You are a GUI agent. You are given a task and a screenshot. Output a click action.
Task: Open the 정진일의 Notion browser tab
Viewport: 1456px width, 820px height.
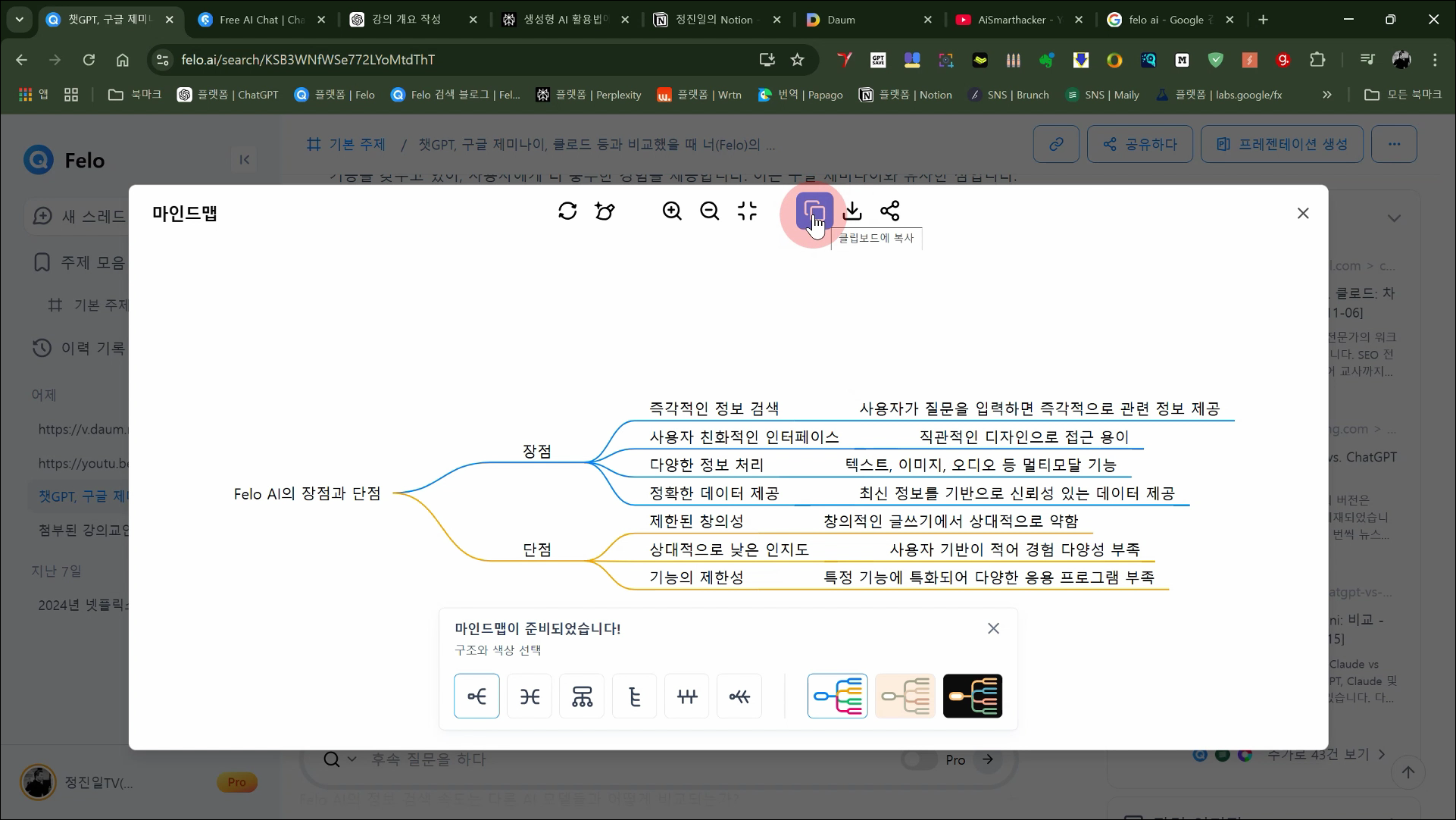point(712,20)
